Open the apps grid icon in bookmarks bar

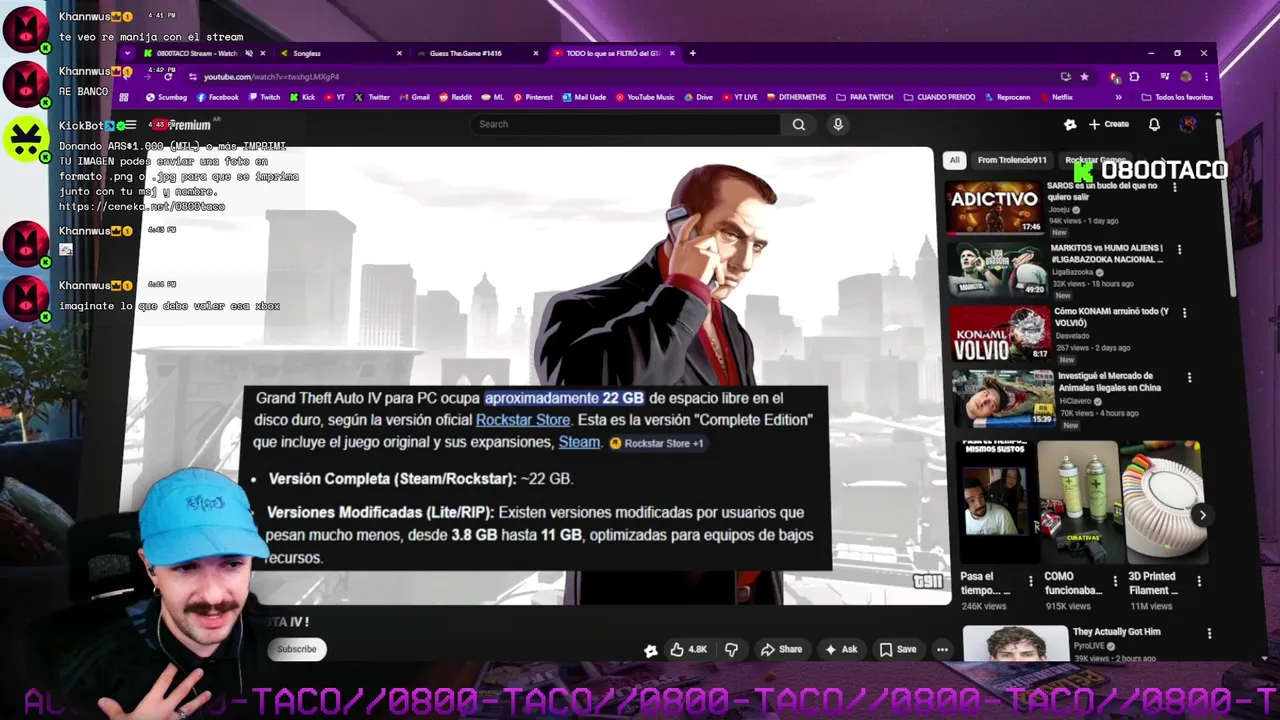pyautogui.click(x=124, y=97)
